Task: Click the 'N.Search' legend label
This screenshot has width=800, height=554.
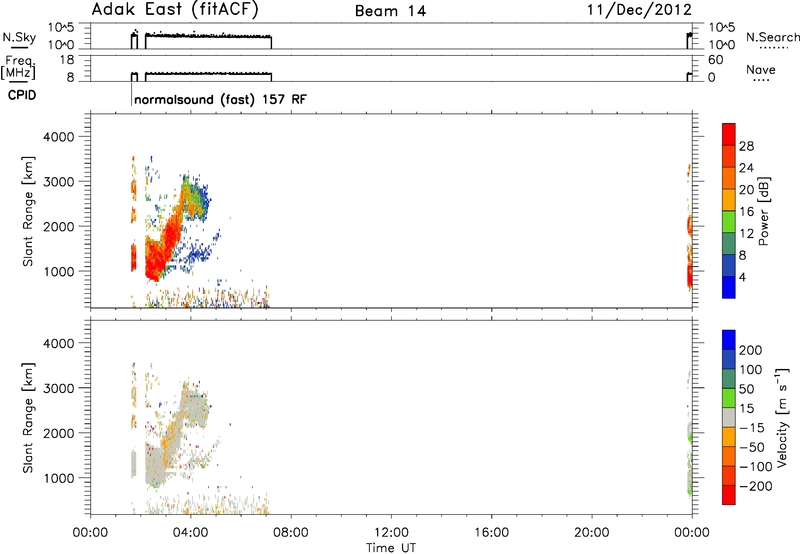Action: [x=772, y=37]
